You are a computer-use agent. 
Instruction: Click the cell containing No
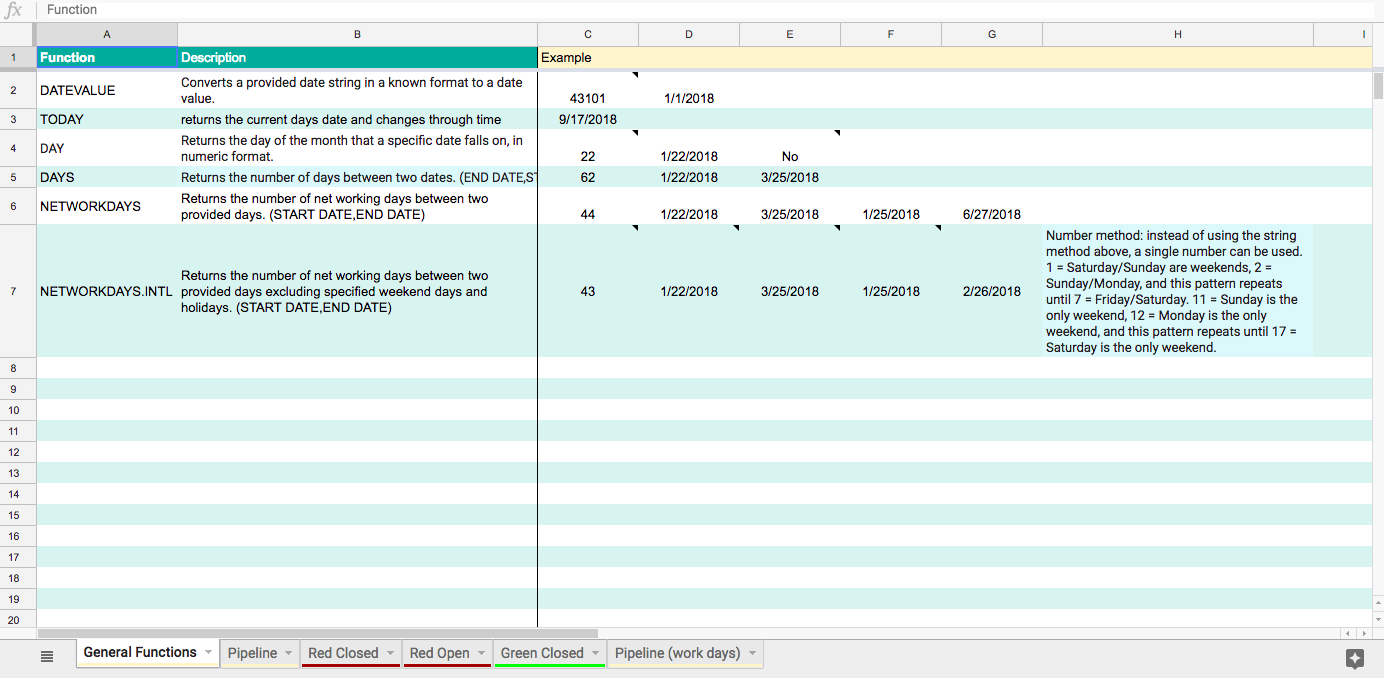point(790,148)
